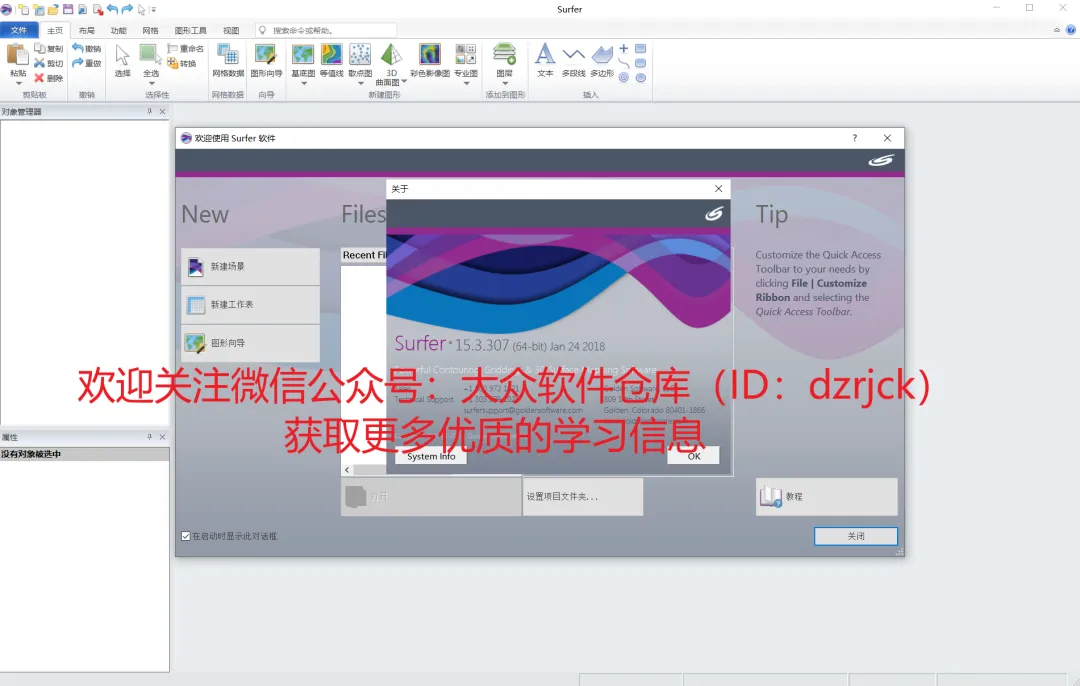The width and height of the screenshot is (1080, 686).
Task: Click the System Info button
Action: coord(431,456)
